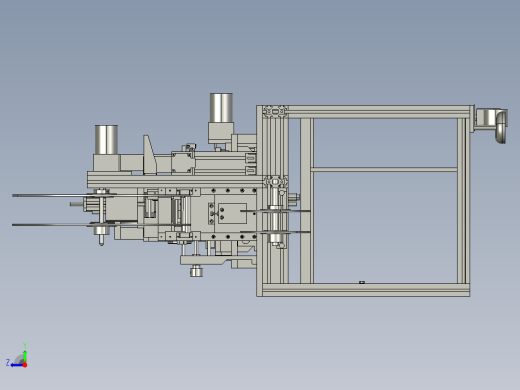Select the thin horizontal crossbar inside the frame

[384, 170]
